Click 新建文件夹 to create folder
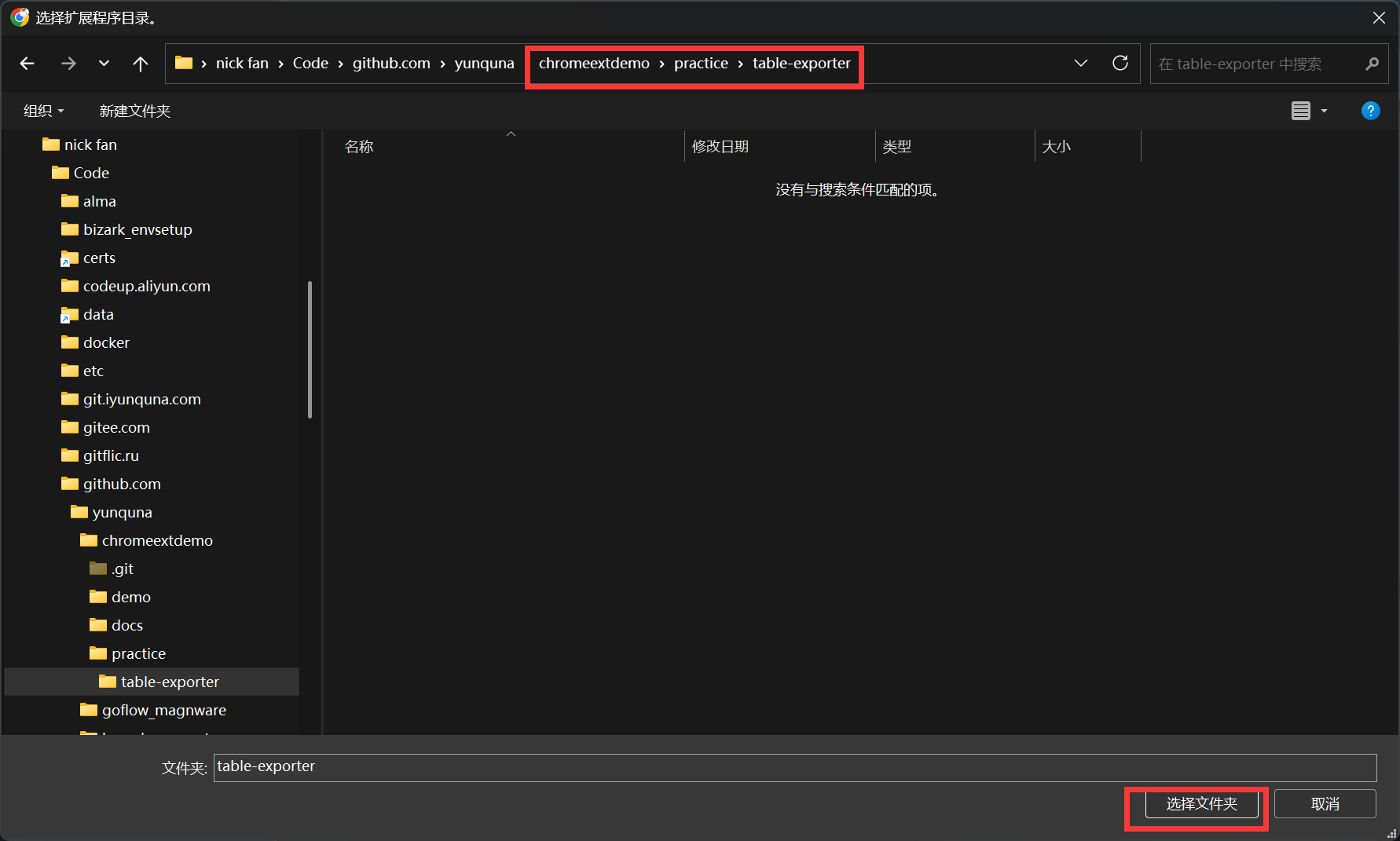 [x=135, y=111]
